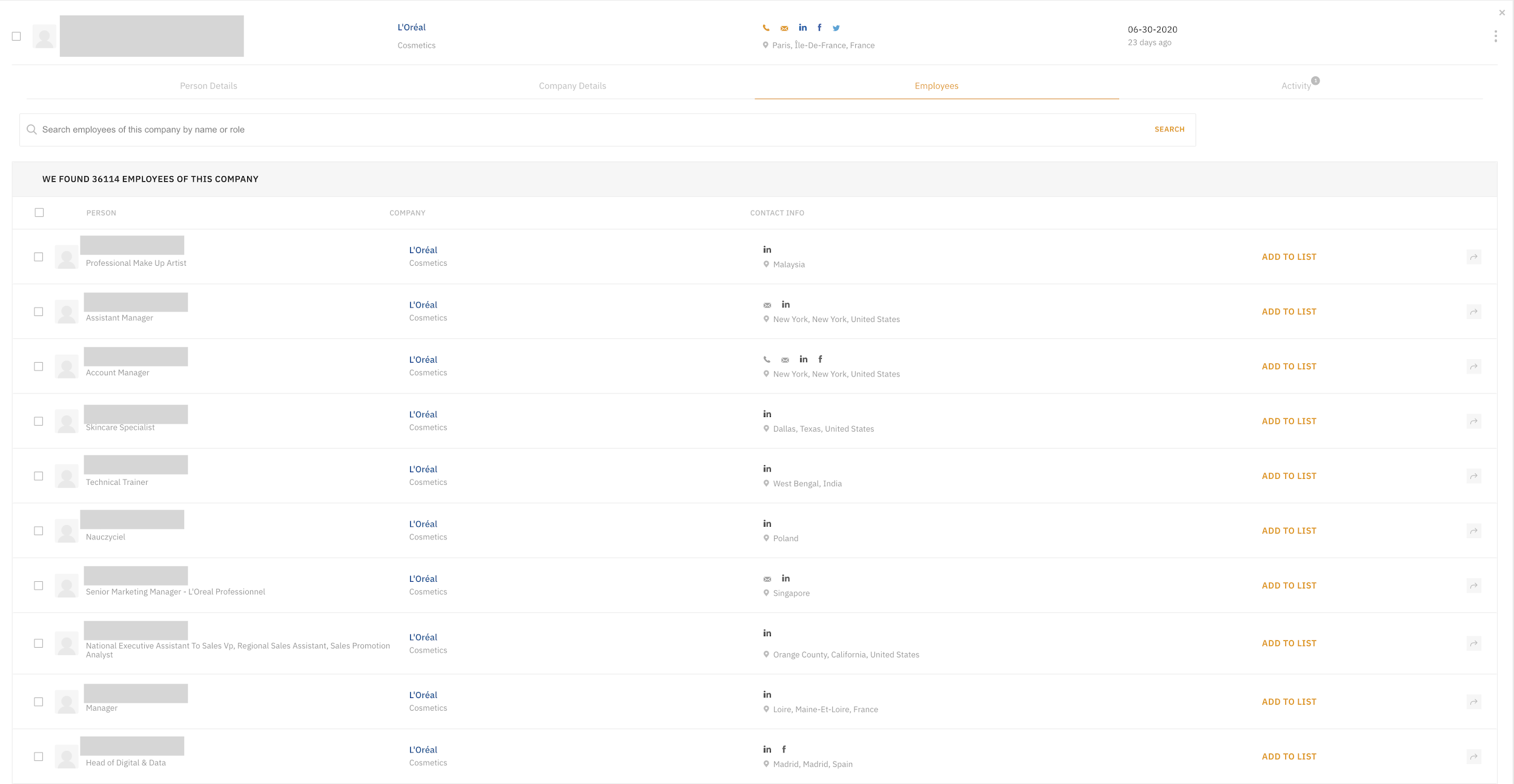Click phone icon for Account Manager row

[x=767, y=360]
